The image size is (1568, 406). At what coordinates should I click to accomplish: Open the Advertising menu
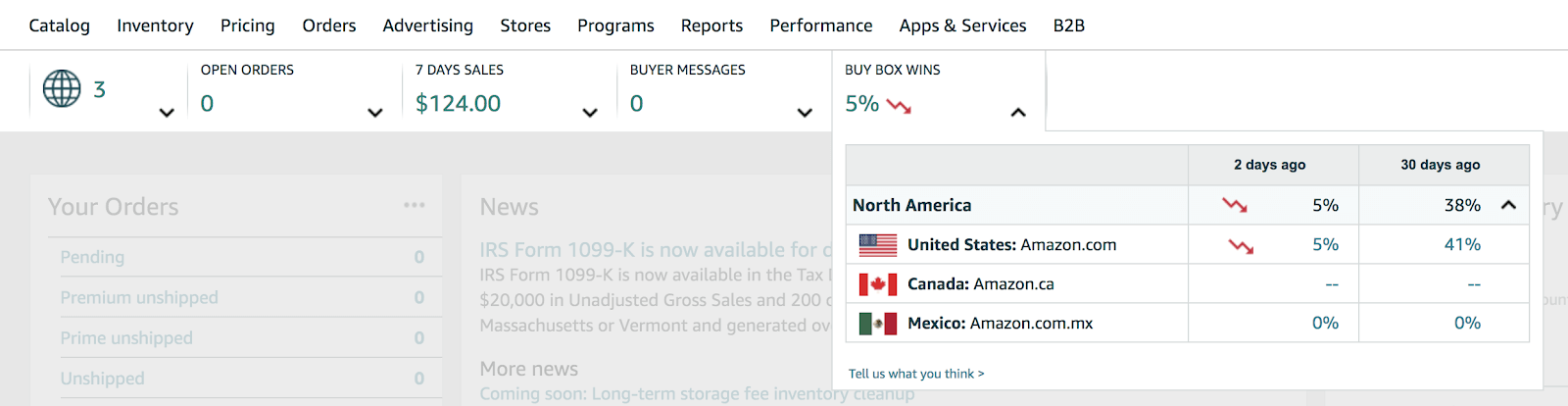pos(428,25)
